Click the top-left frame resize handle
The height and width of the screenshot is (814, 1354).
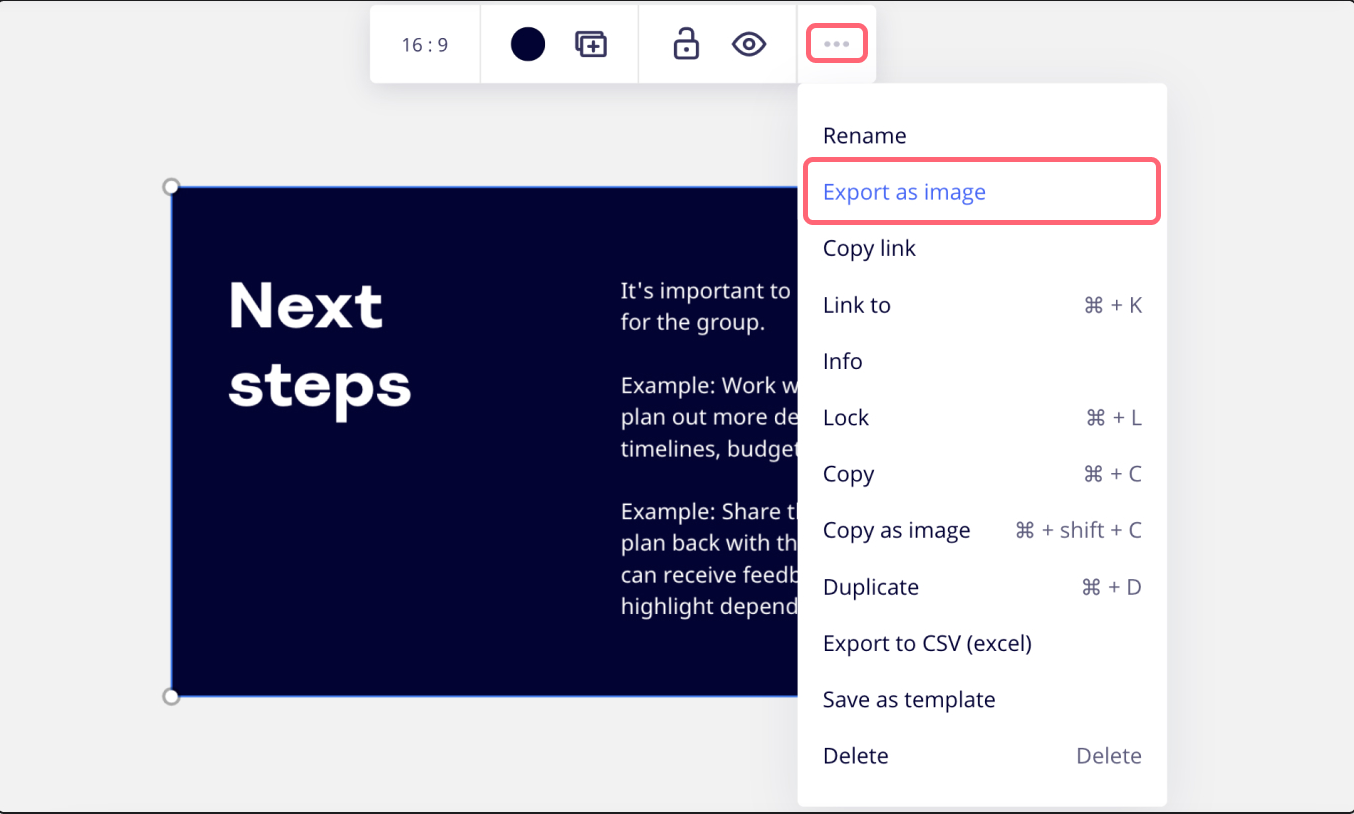[x=171, y=187]
